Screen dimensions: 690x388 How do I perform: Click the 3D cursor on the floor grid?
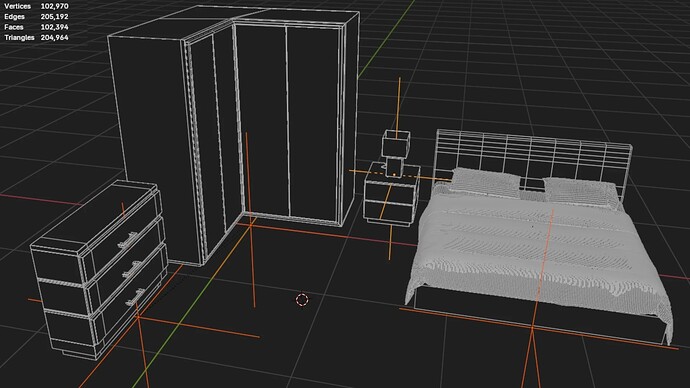302,300
